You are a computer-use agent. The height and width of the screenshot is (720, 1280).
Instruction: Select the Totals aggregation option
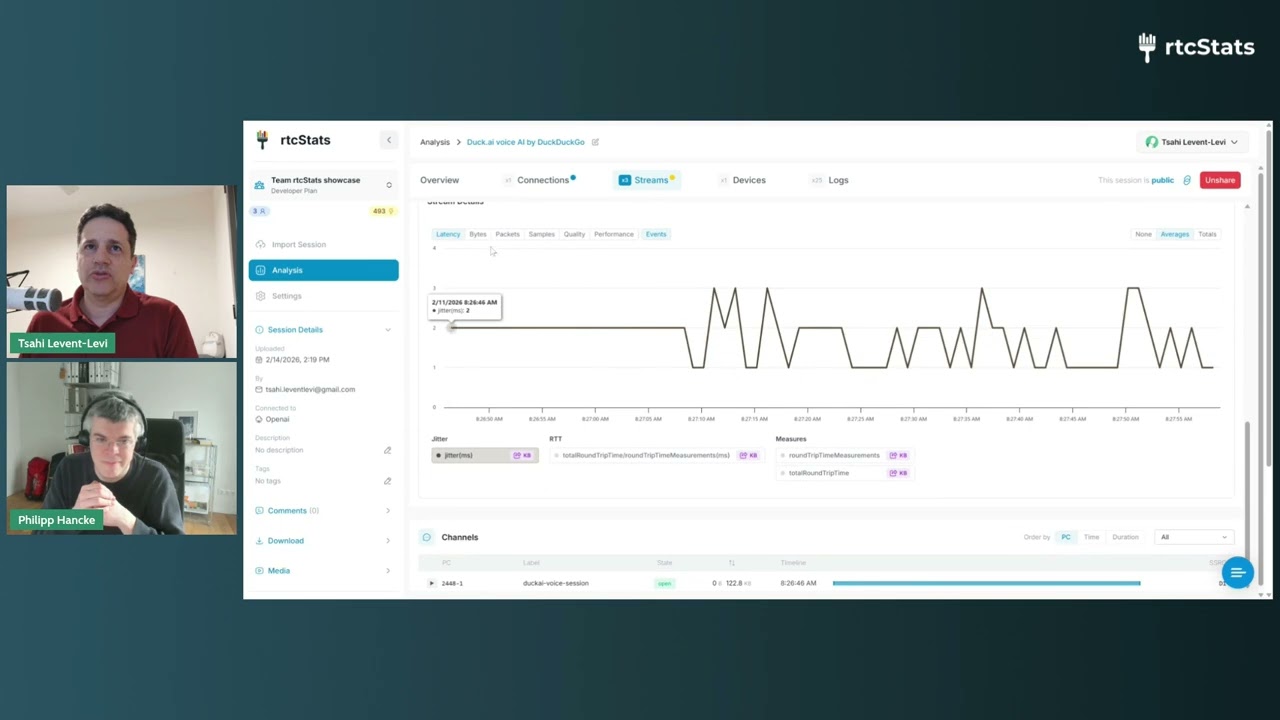pos(1207,234)
